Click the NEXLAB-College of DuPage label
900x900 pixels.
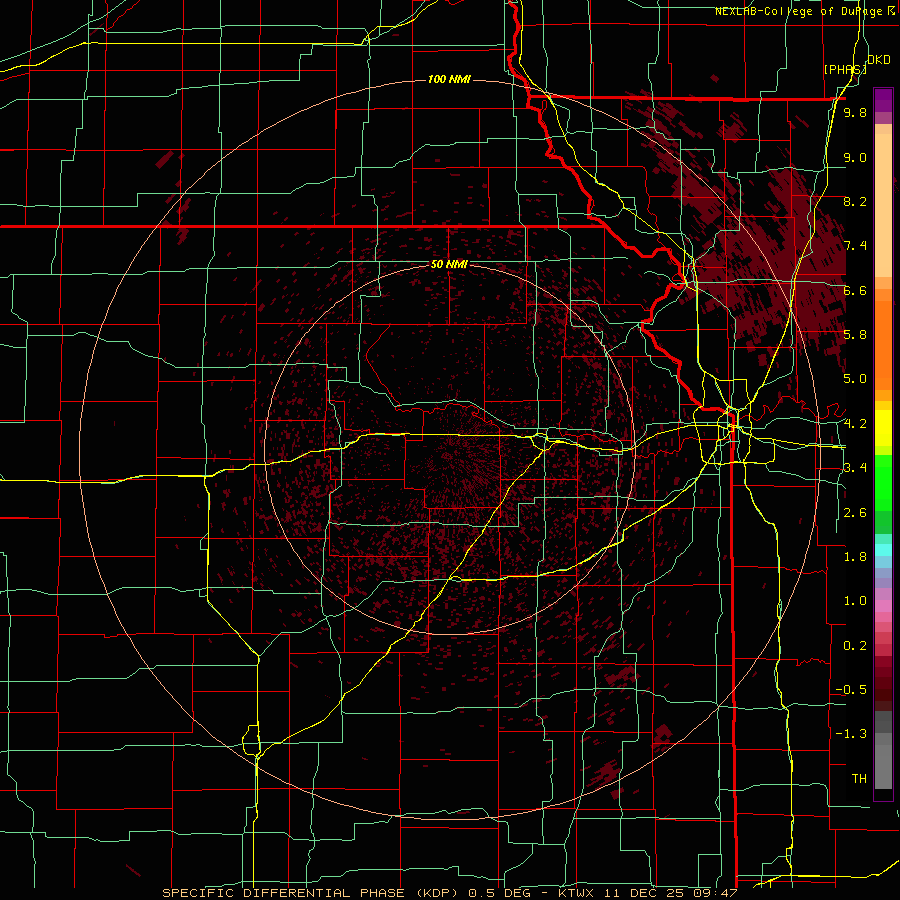click(804, 11)
